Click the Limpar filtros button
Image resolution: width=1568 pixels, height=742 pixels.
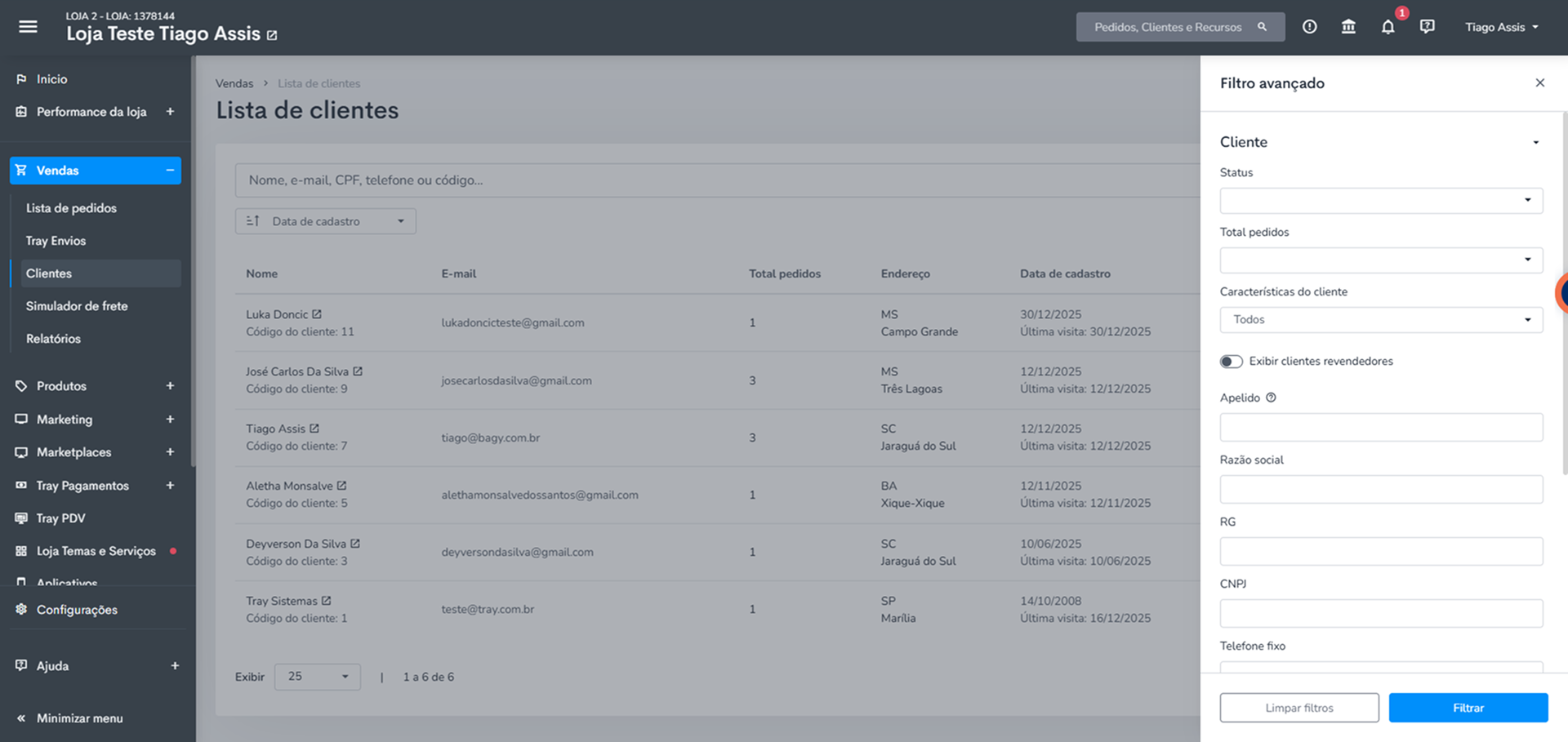[x=1299, y=708]
